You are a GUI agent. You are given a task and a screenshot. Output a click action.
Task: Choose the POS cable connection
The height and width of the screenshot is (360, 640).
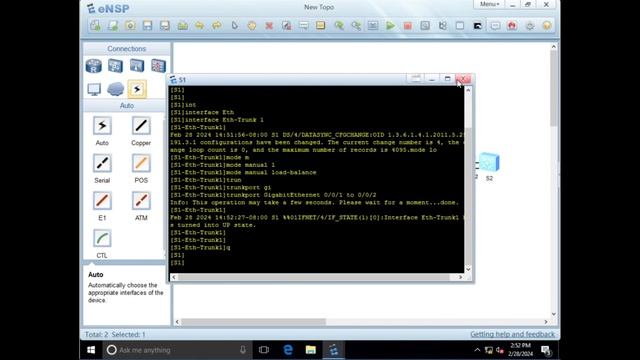click(x=141, y=163)
